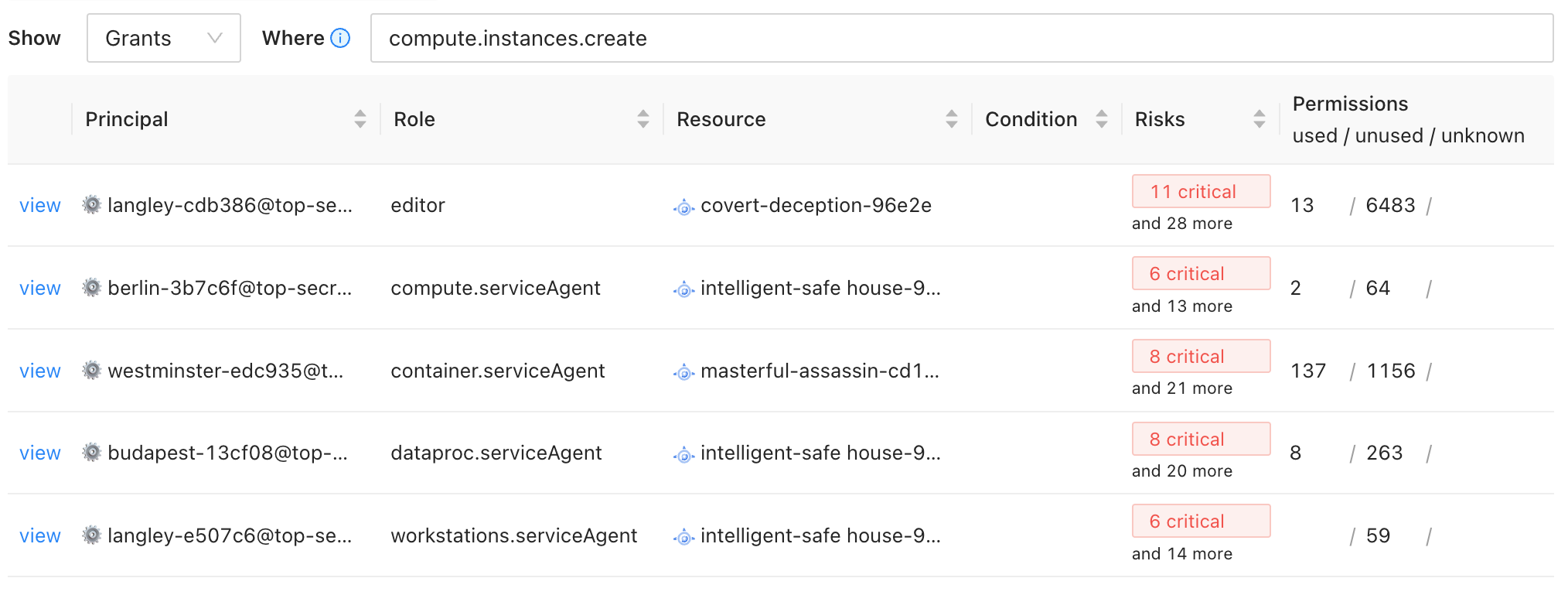Click service account icon for langley-cdb386

click(92, 205)
